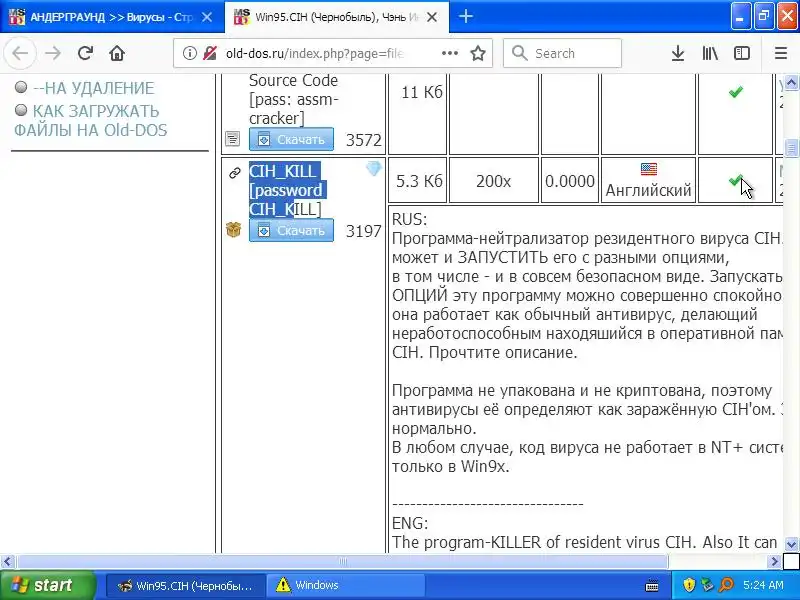Click the diamond icon in CIH_KILL cell

pyautogui.click(x=374, y=168)
